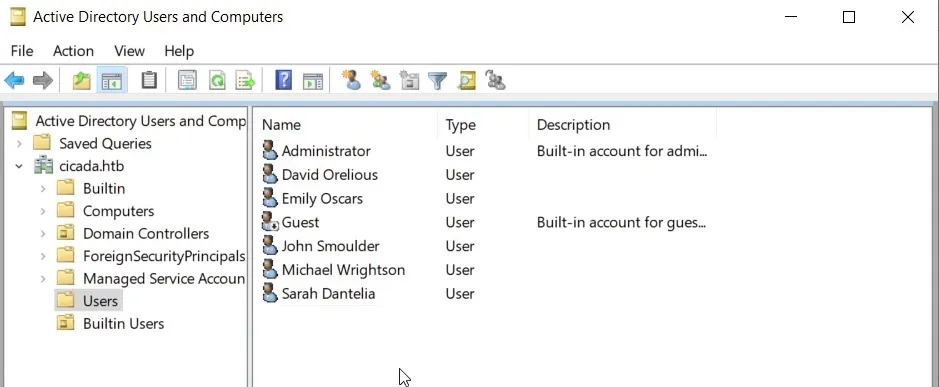
Task: Sort the list by Name column header
Action: pyautogui.click(x=281, y=125)
